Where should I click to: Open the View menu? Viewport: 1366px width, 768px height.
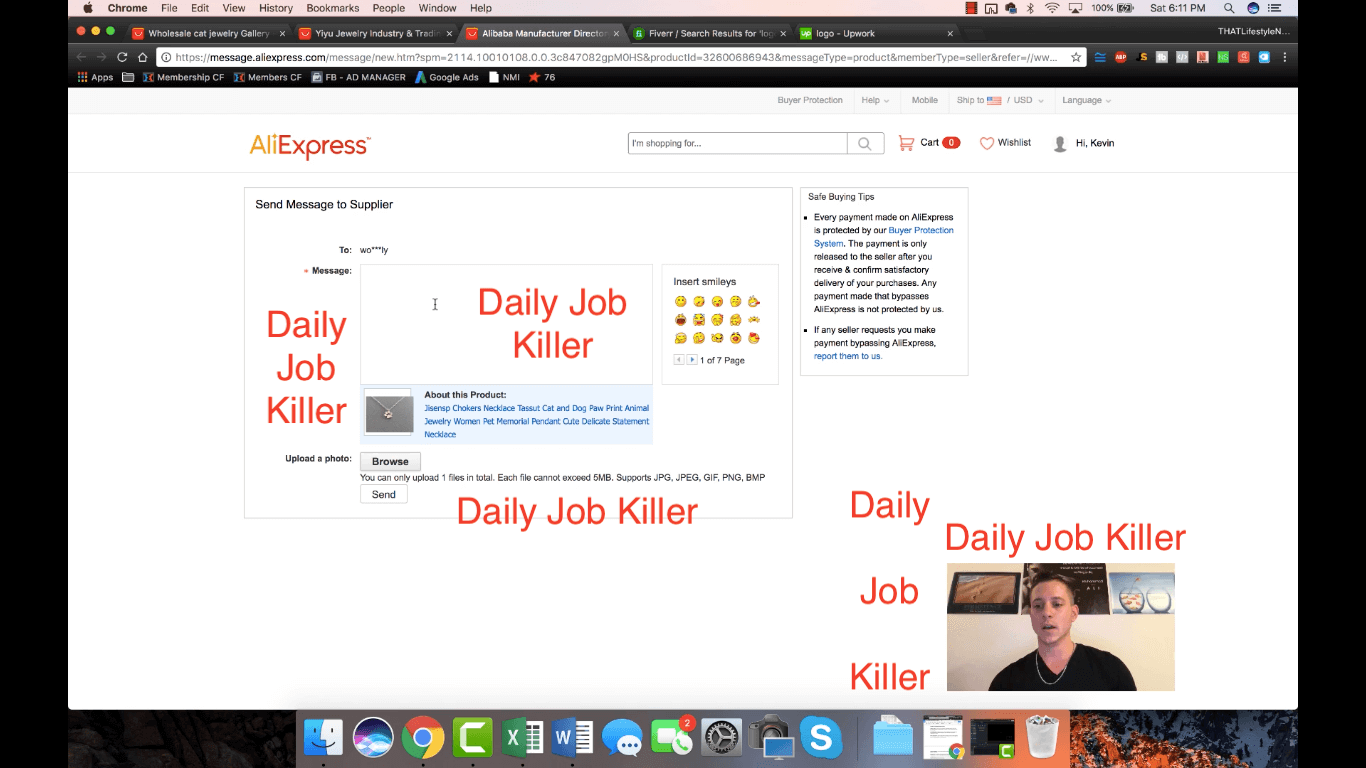[x=234, y=8]
